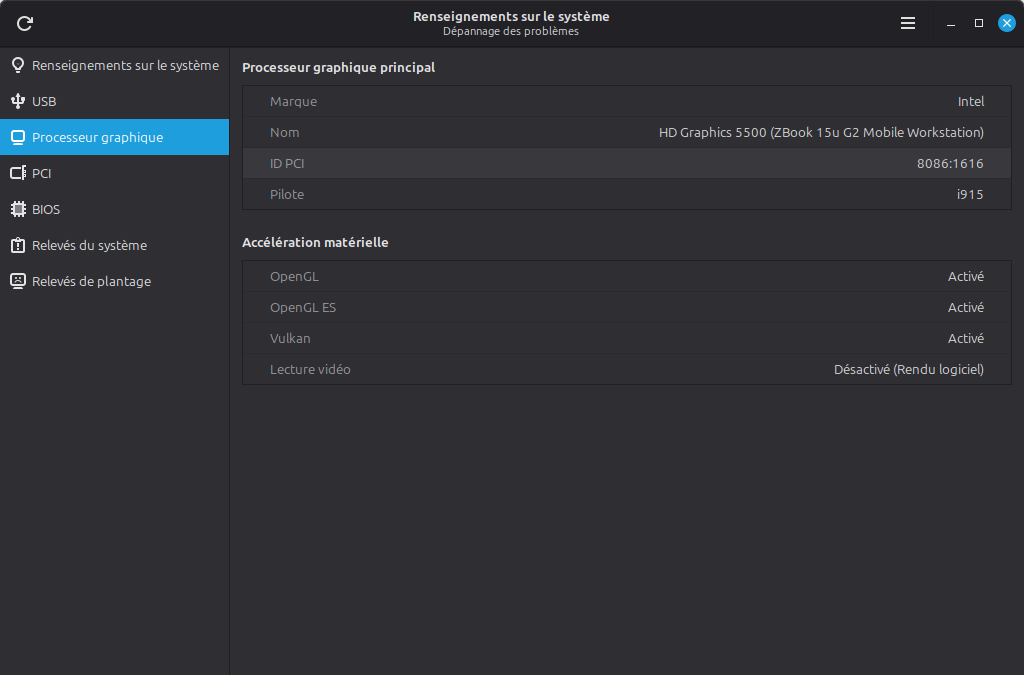Select the USB section icon in the sidebar

[16, 101]
